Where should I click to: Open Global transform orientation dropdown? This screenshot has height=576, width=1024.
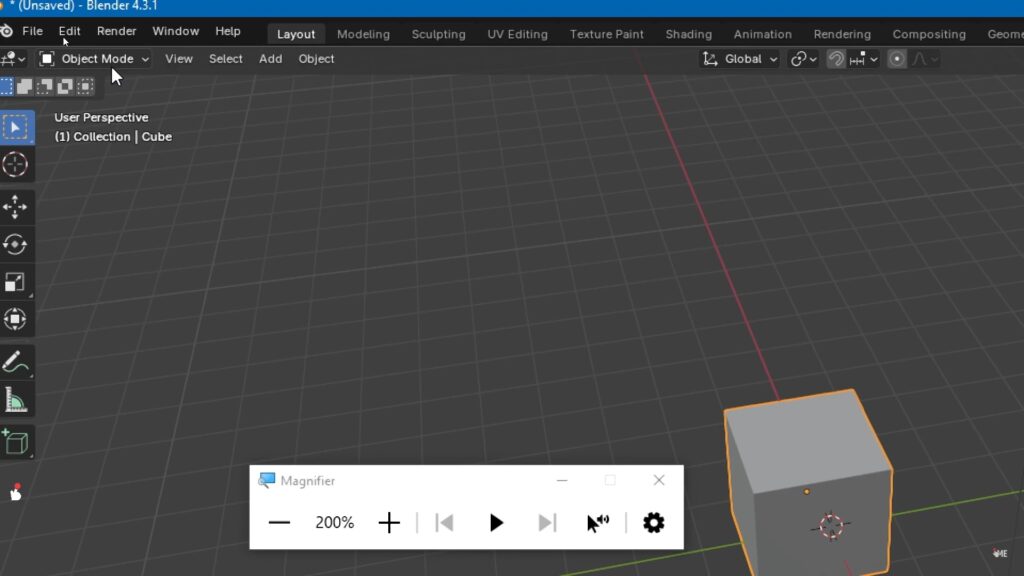pos(739,59)
